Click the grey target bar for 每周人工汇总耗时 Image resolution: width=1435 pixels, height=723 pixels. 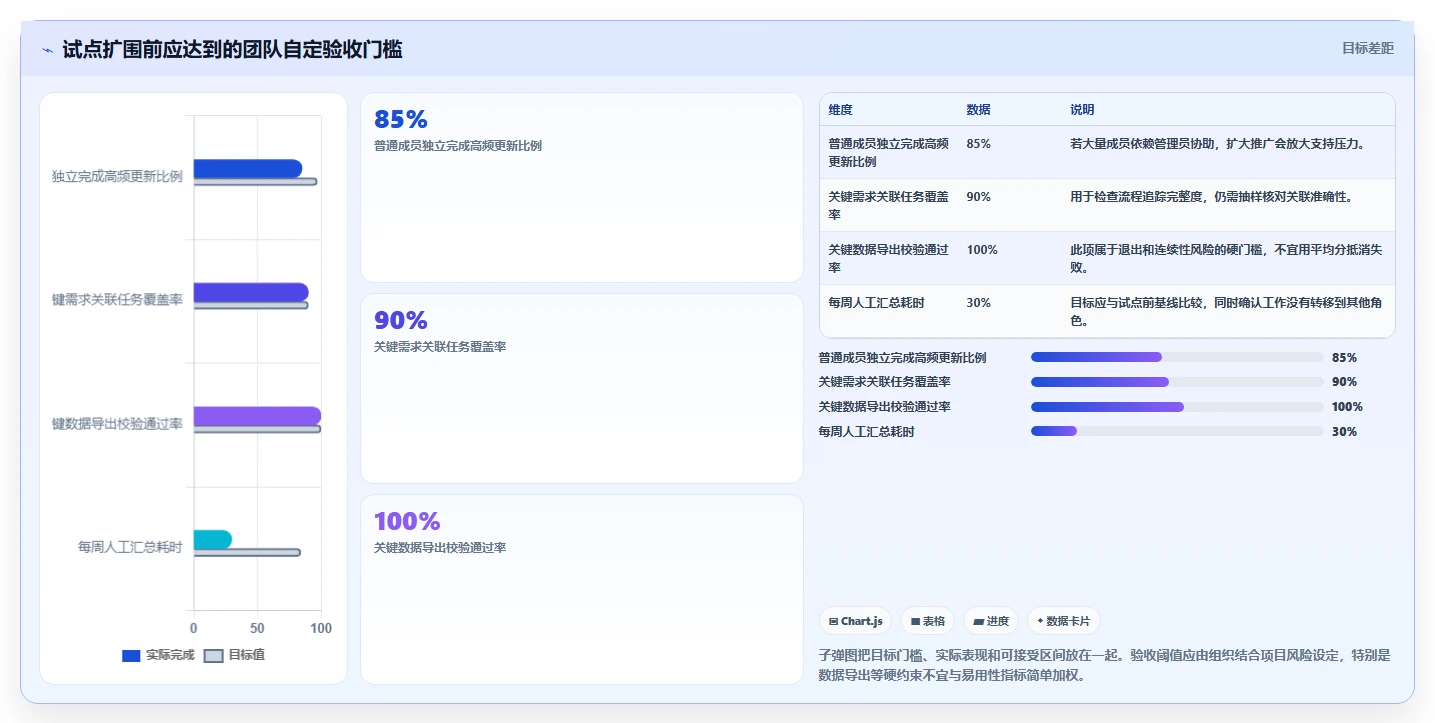pos(246,553)
